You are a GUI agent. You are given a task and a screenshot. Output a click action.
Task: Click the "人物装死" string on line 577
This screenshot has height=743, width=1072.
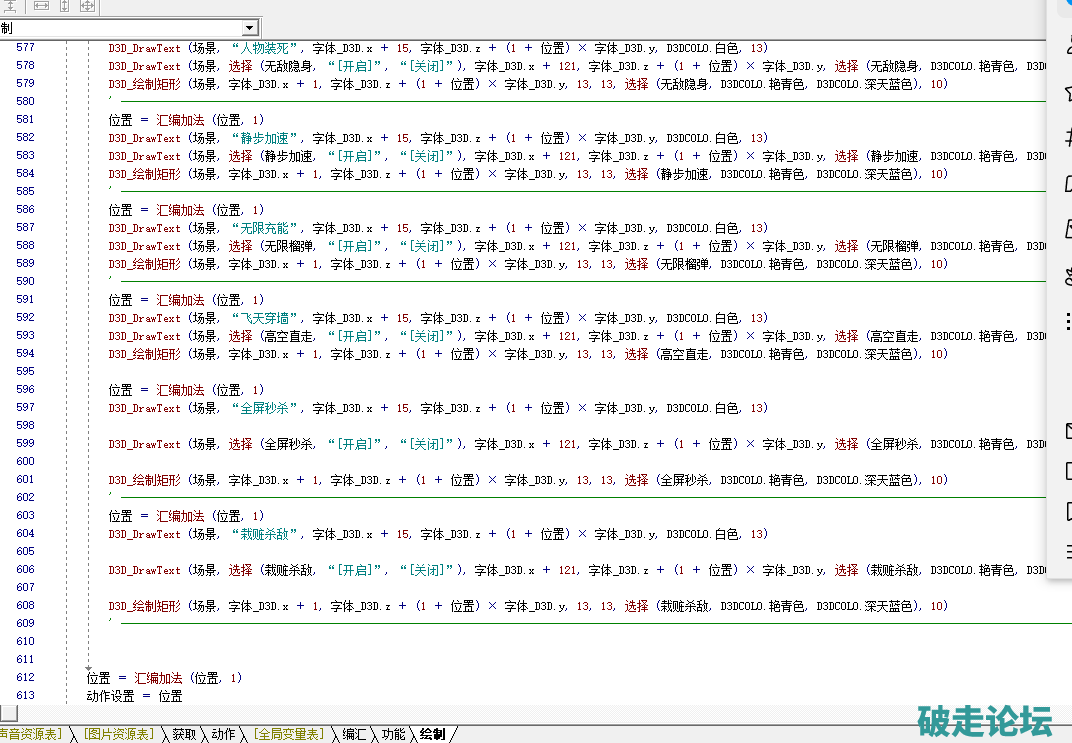267,48
